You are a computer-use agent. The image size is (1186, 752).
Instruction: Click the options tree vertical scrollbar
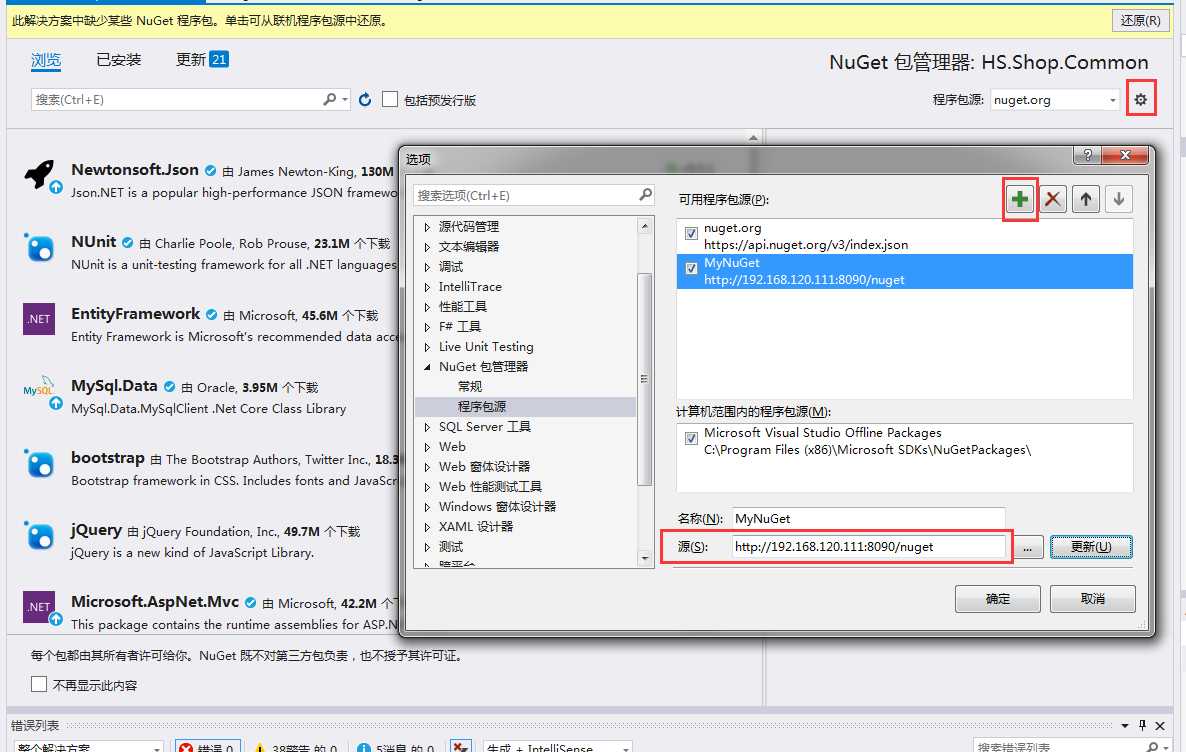644,378
